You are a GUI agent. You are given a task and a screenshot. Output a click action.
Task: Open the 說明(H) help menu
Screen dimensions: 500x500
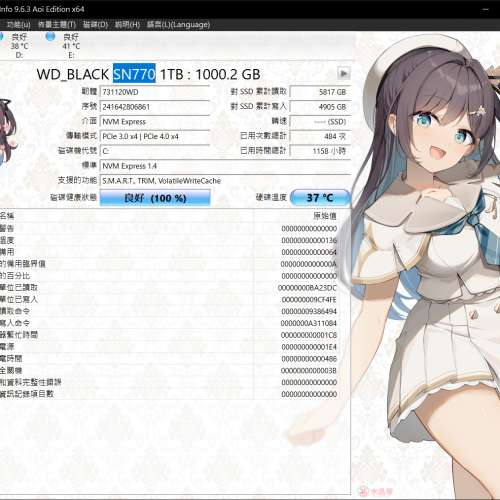click(x=127, y=25)
